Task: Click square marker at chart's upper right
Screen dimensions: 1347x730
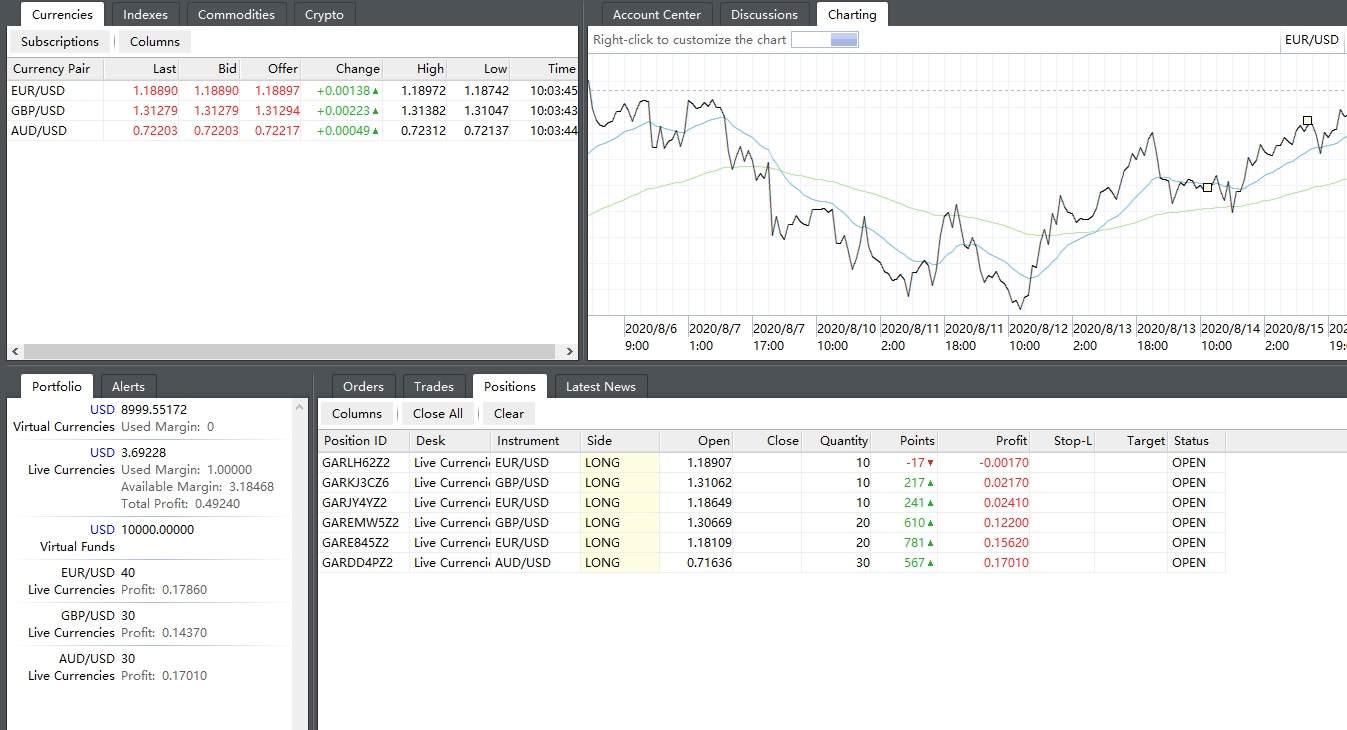Action: [x=1307, y=121]
